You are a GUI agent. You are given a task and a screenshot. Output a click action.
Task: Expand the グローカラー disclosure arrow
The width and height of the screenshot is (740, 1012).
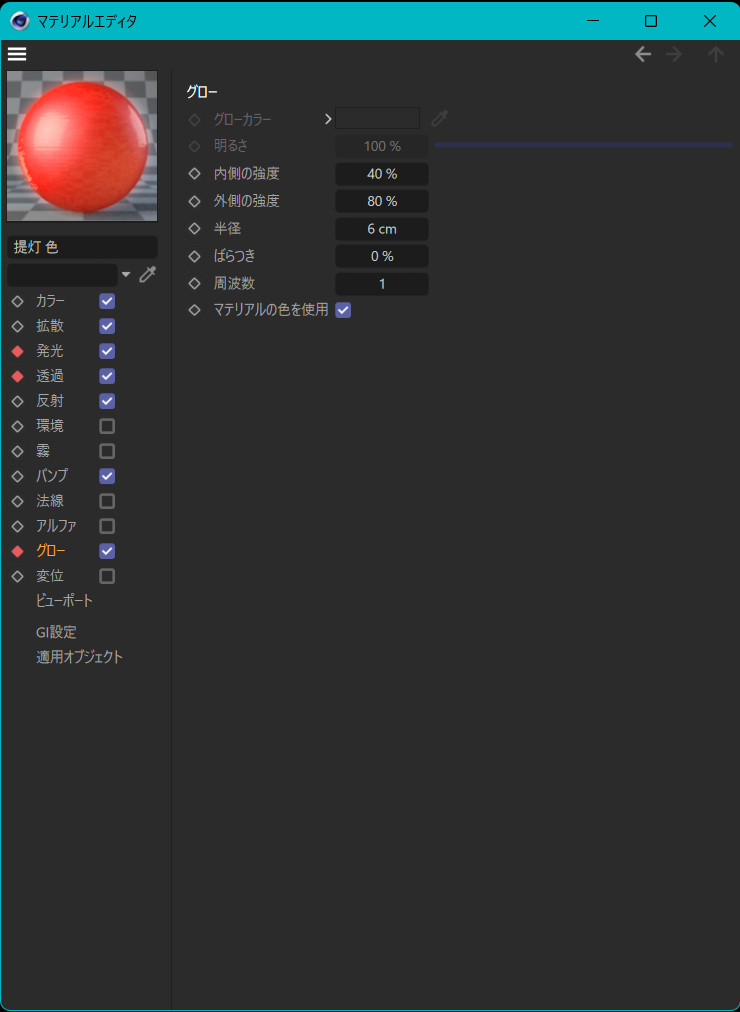point(328,119)
